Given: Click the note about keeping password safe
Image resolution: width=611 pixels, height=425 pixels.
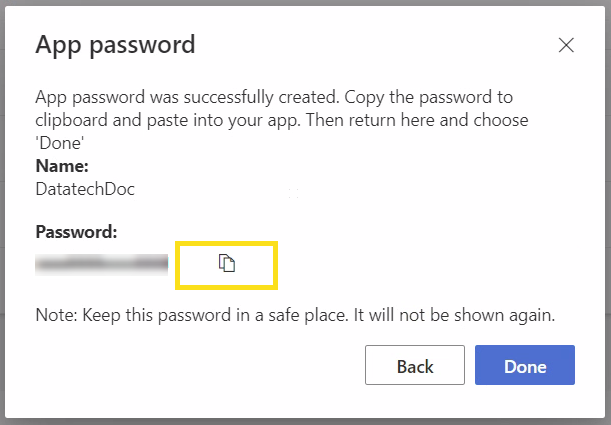Looking at the screenshot, I should point(294,315).
